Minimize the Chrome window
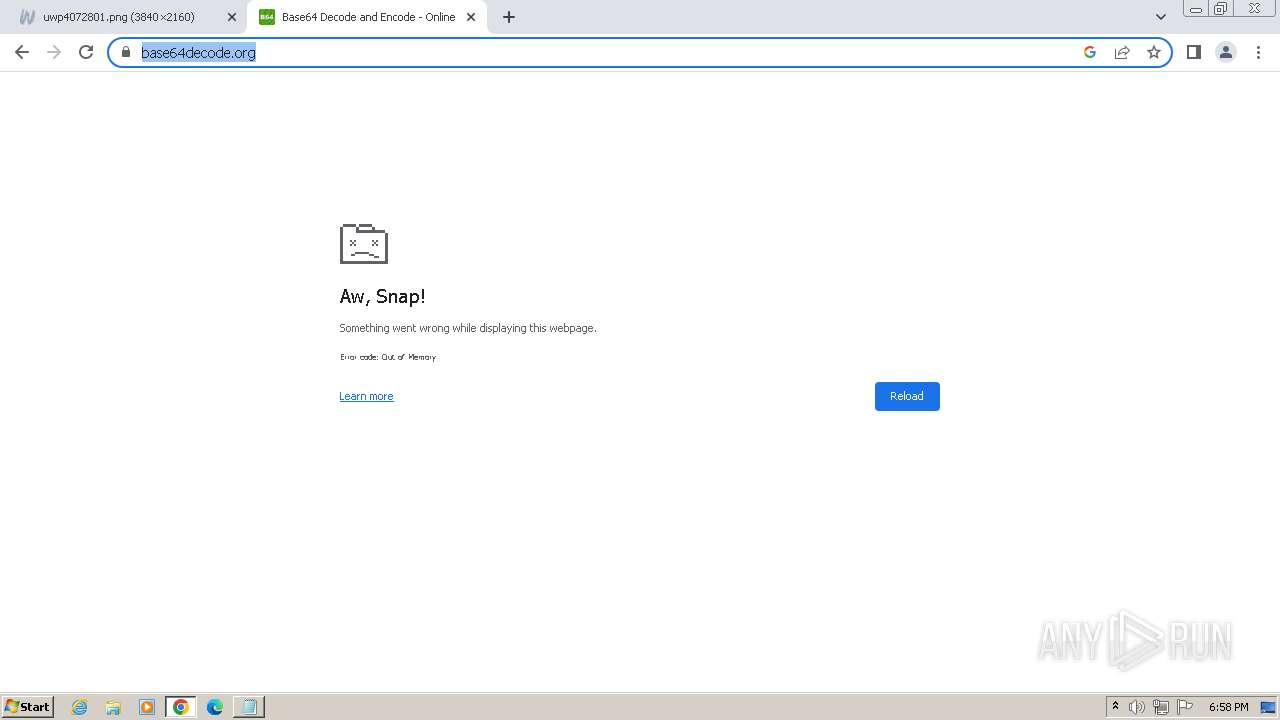 pyautogui.click(x=1196, y=9)
